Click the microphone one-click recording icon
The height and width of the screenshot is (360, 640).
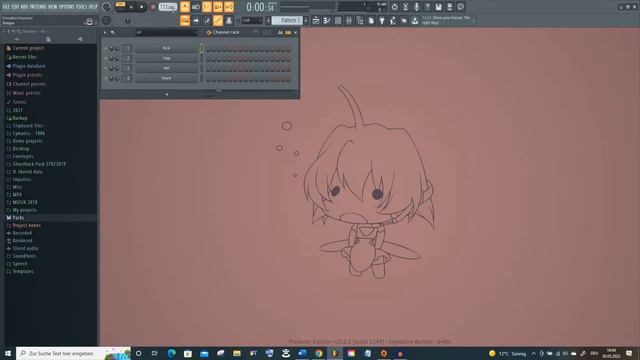coord(416,7)
